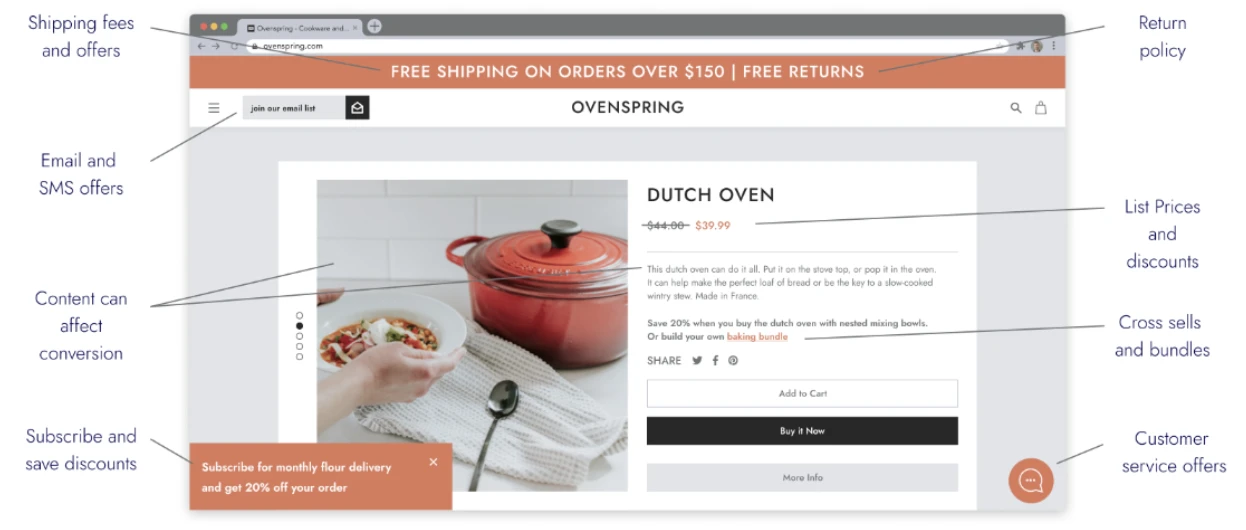Expand the More Info section
Viewport: 1246px width, 530px height.
(x=802, y=477)
